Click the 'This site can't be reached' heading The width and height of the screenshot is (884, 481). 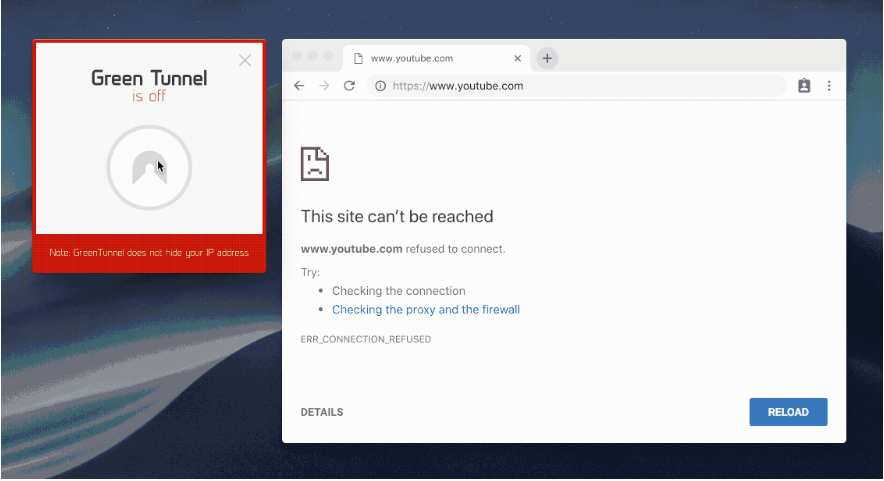tap(397, 217)
